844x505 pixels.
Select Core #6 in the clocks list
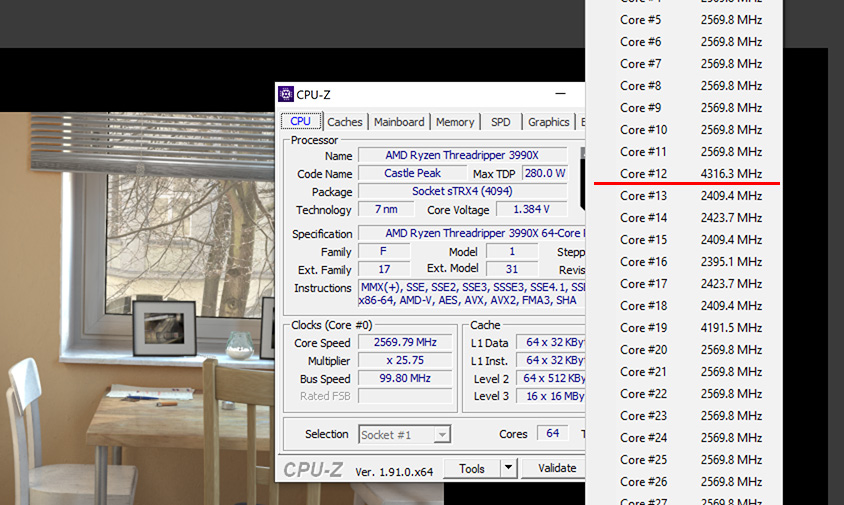click(684, 42)
